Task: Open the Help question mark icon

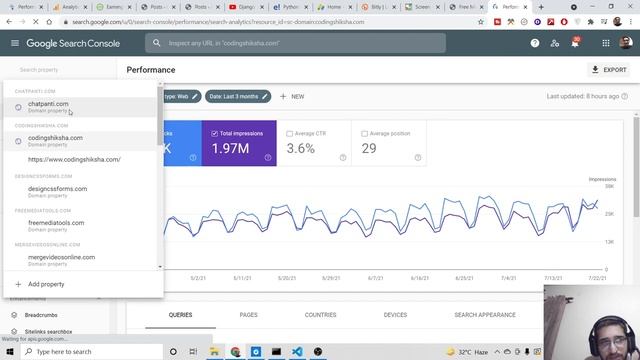Action: (535, 43)
